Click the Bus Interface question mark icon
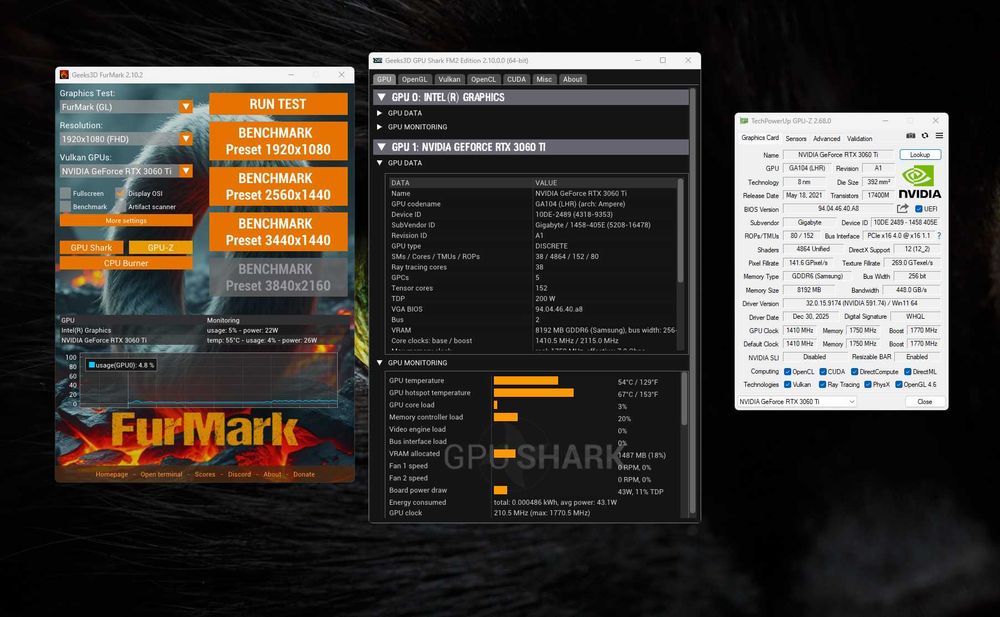Image resolution: width=1000 pixels, height=617 pixels. click(939, 235)
